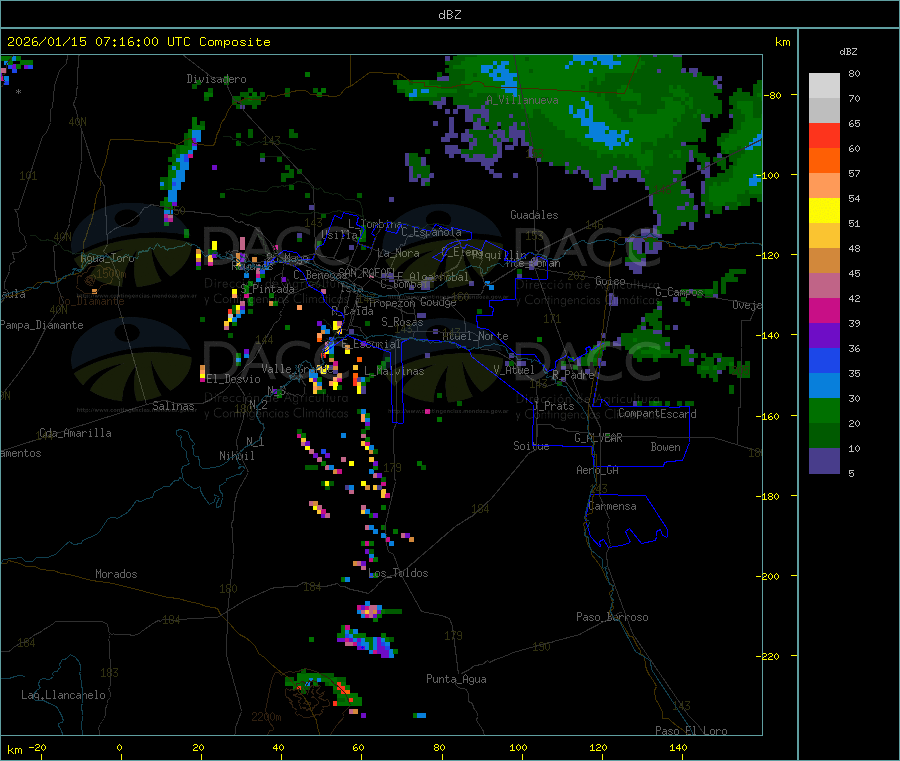Click the legend value 5
900x761 pixels.
click(851, 473)
